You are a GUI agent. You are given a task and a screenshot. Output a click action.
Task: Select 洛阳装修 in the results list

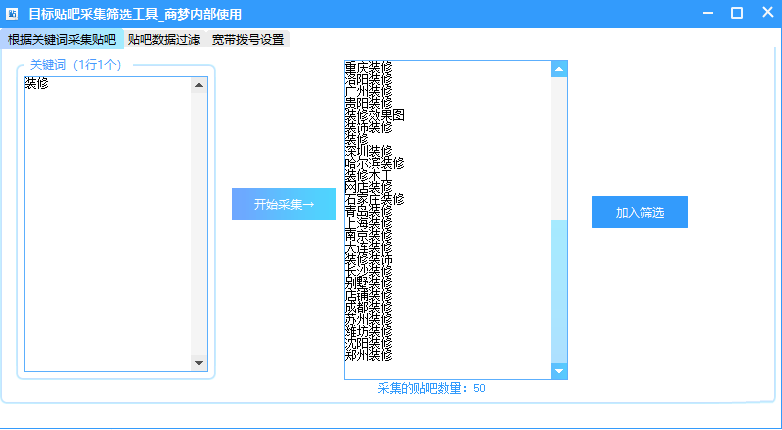coord(369,79)
